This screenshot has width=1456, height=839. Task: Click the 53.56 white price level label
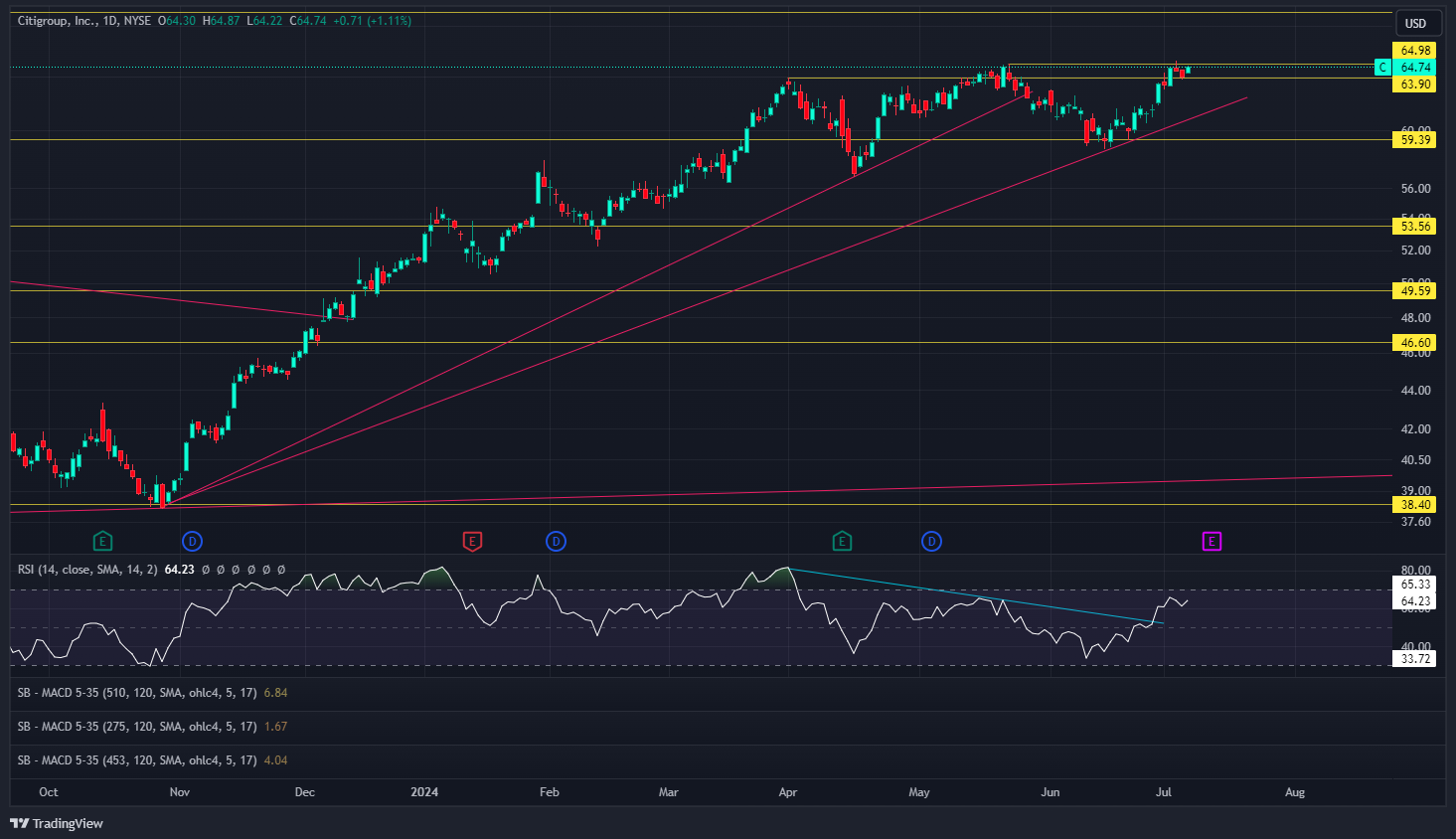[1415, 227]
